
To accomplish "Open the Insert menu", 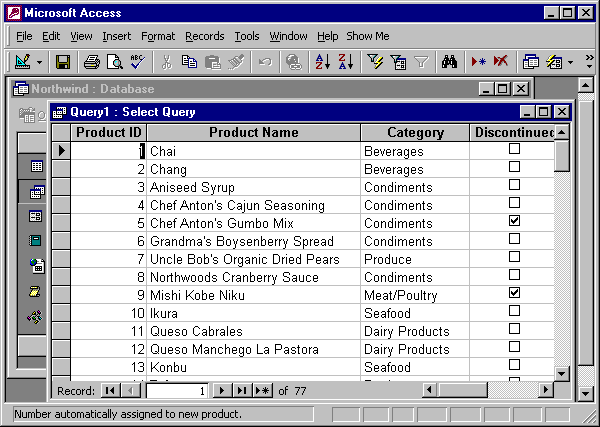I will 116,36.
